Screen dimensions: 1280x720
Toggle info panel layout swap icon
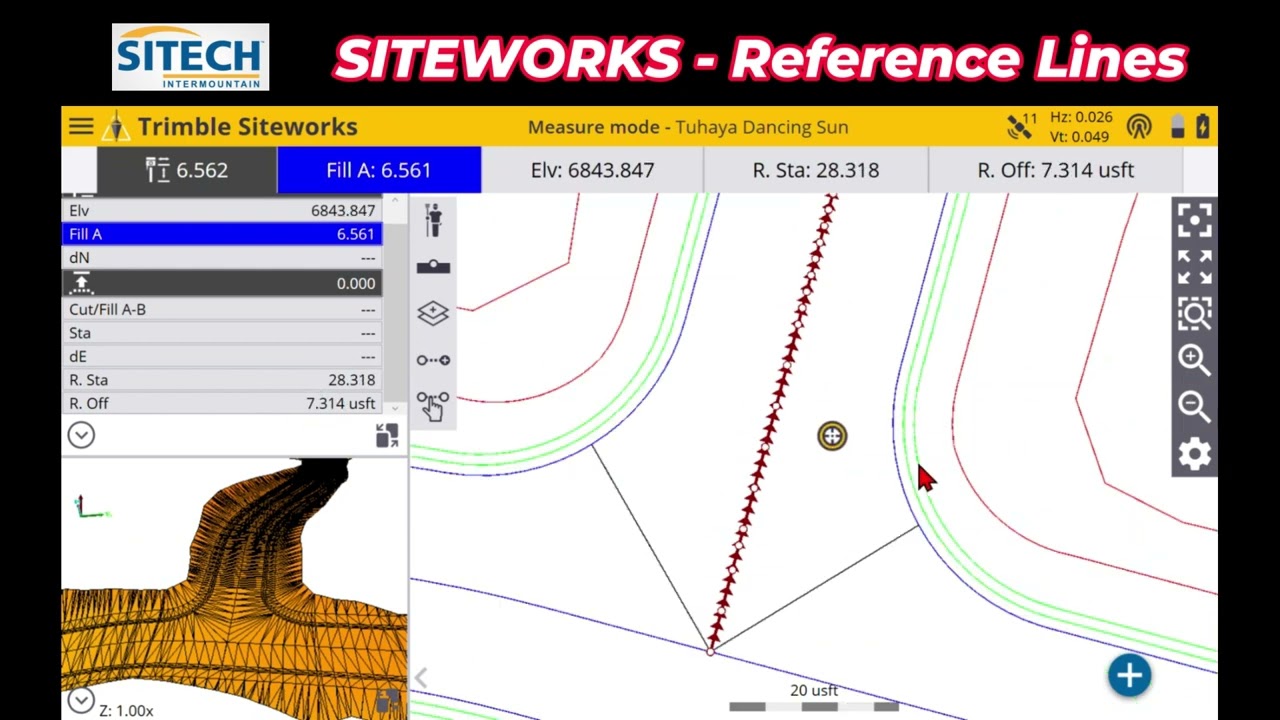point(387,435)
